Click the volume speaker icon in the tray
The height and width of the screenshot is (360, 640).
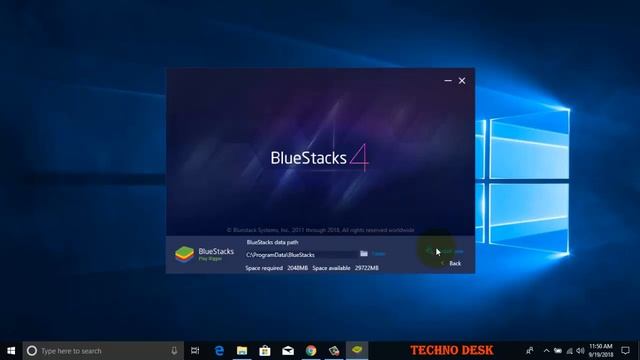pyautogui.click(x=580, y=351)
